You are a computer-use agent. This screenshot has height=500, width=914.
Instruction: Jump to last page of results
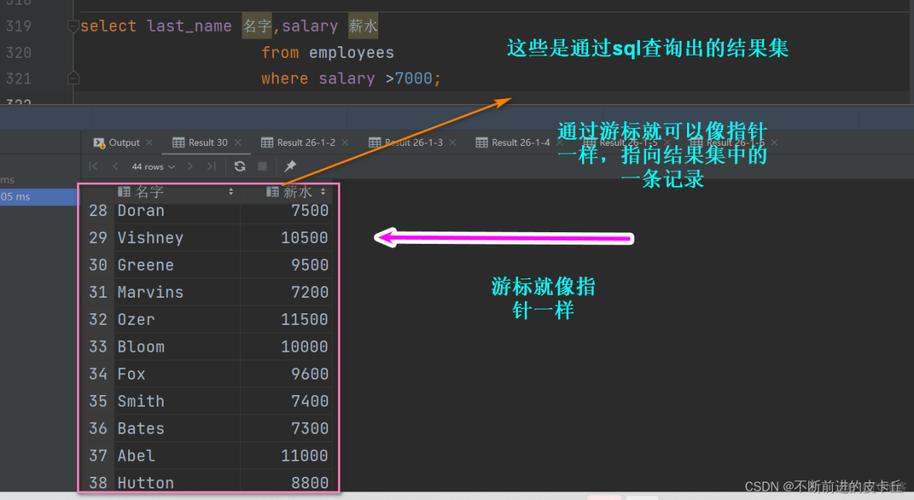[212, 167]
